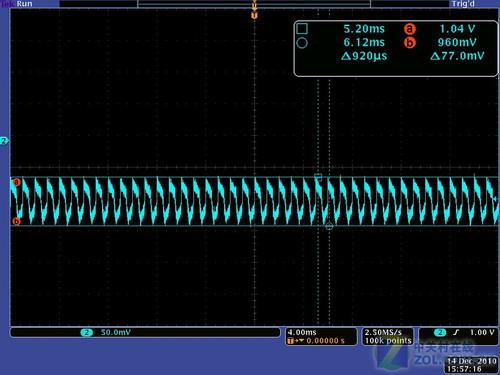Click the red cursor 'b' marker on waveform
The width and height of the screenshot is (500, 375).
(16, 221)
